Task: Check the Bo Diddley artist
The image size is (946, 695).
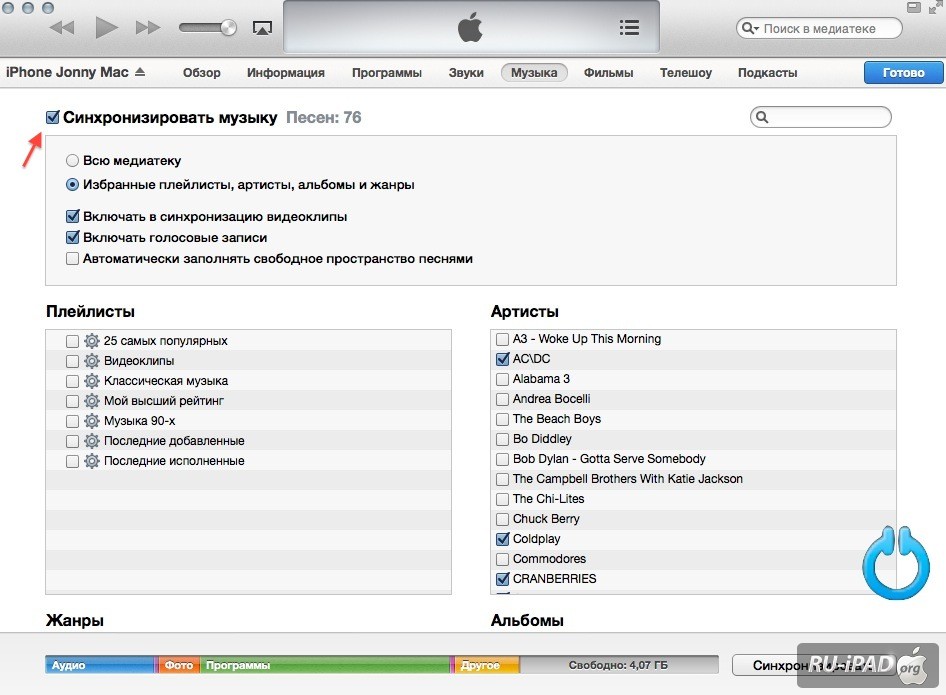Action: point(502,439)
